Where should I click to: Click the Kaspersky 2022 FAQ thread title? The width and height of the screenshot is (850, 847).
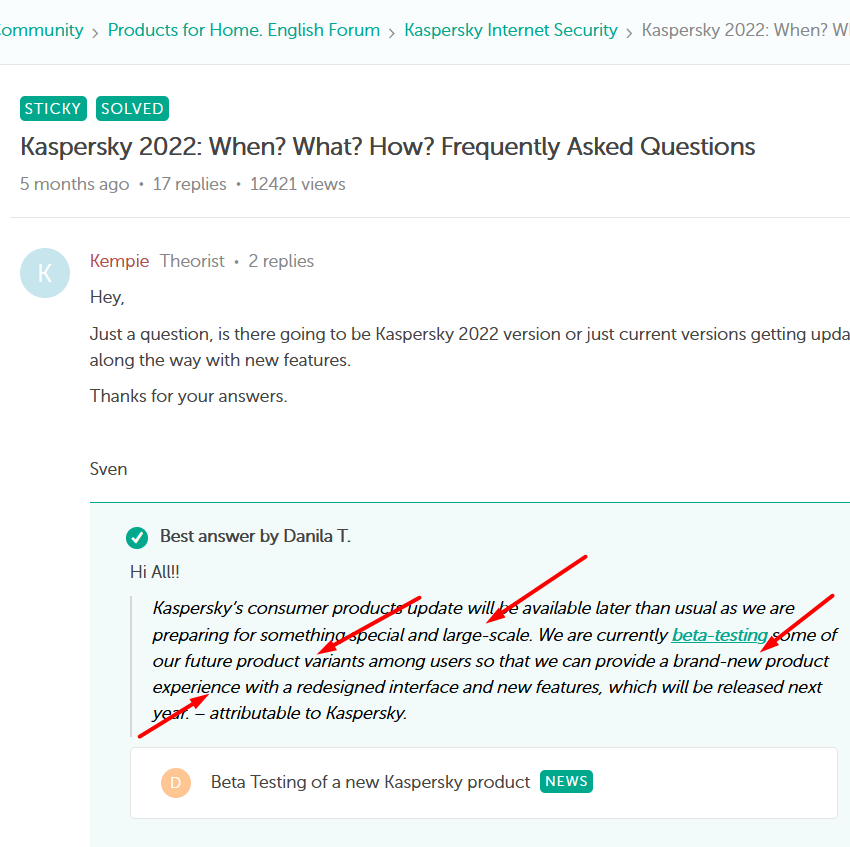pos(387,147)
